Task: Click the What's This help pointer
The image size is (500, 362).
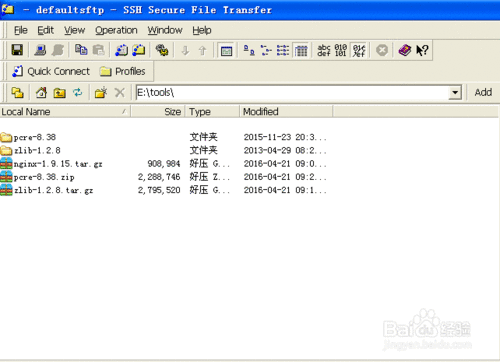Action: [422, 50]
